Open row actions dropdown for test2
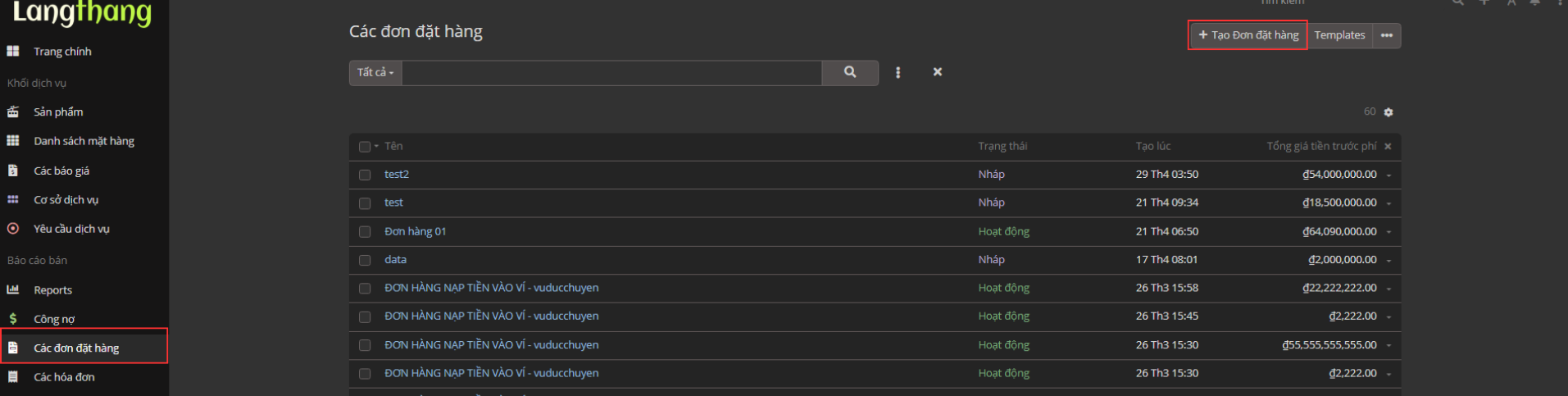 (1388, 175)
